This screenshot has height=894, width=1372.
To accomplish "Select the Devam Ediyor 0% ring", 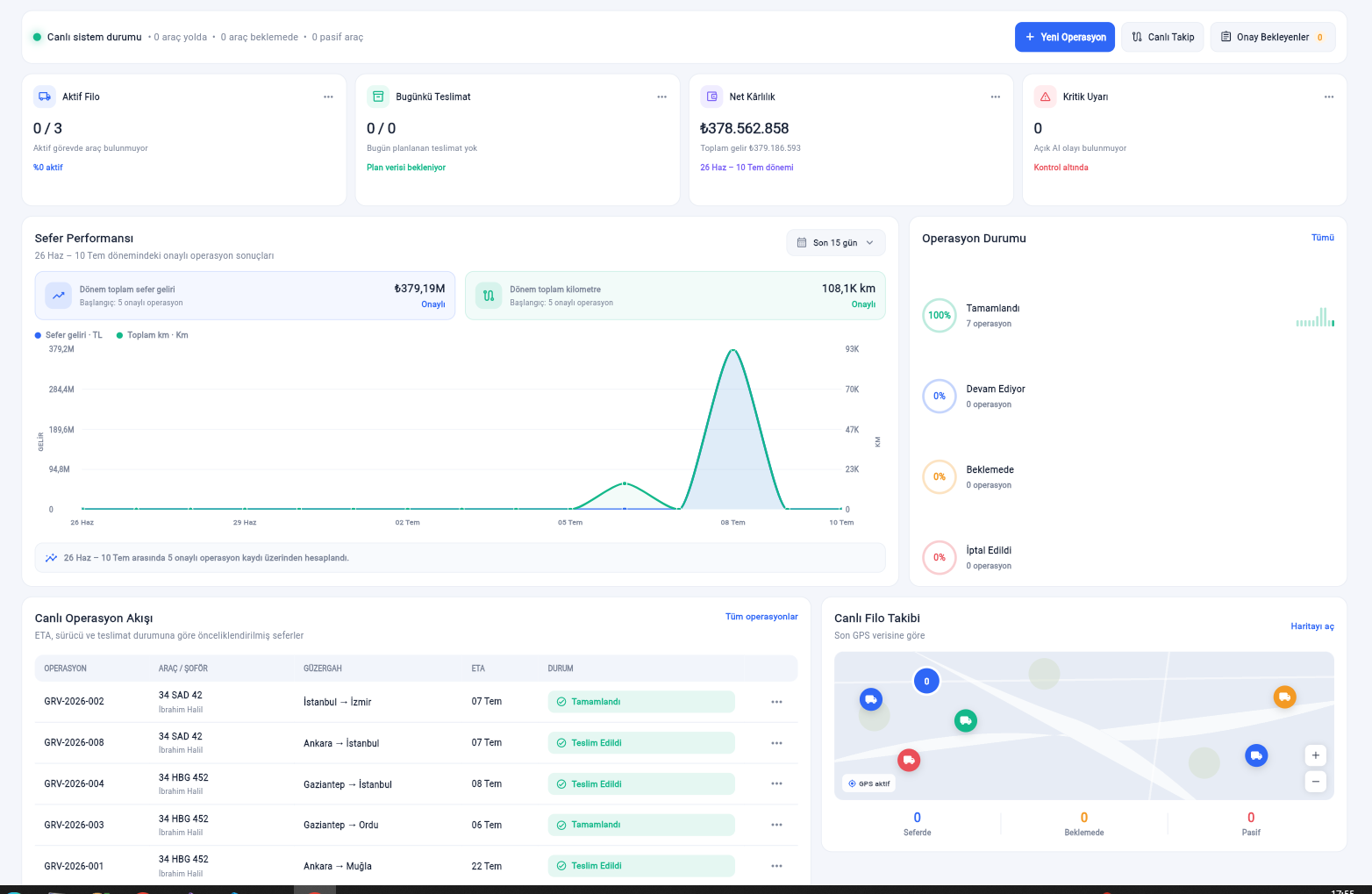I will [940, 396].
